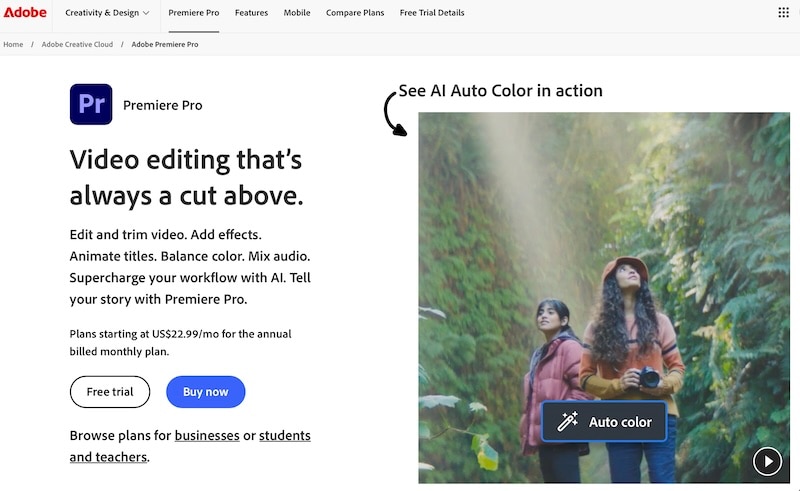
Task: Expand the Creativity & Design menu
Action: 107,13
